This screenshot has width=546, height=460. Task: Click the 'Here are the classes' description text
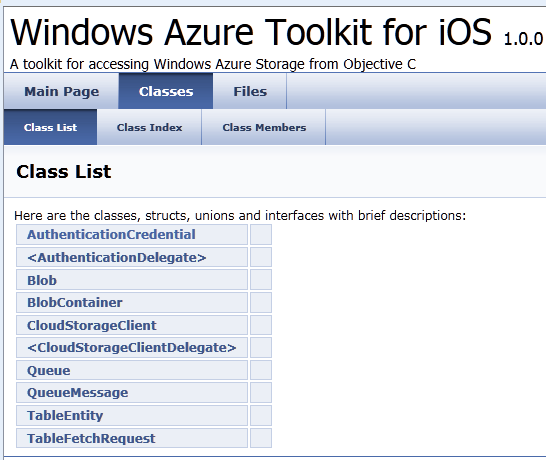pos(240,216)
